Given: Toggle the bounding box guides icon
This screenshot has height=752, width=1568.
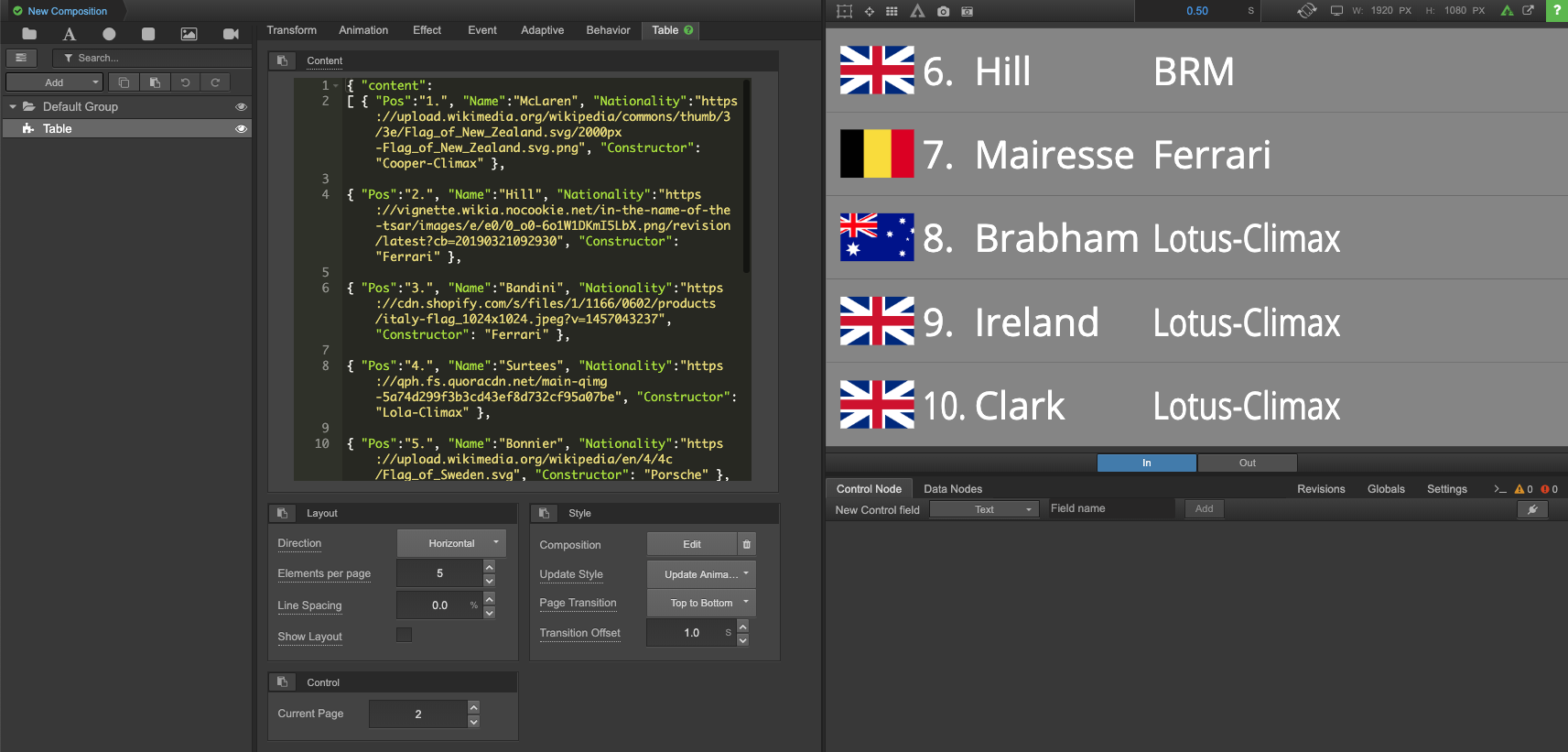Looking at the screenshot, I should click(845, 11).
